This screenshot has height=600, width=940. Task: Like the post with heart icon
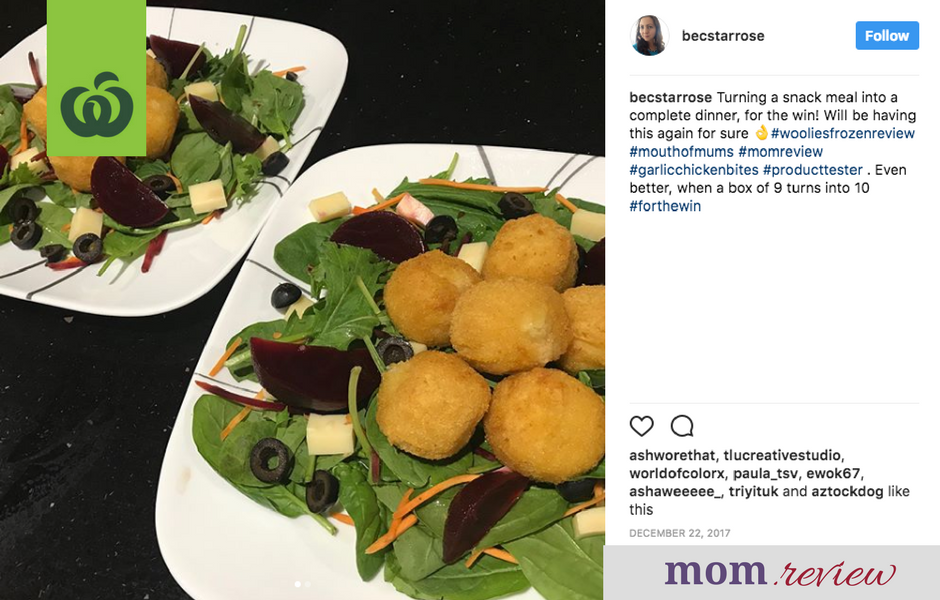click(641, 426)
